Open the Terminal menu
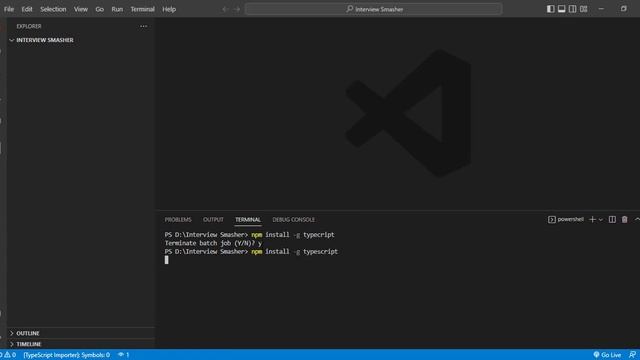The width and height of the screenshot is (640, 360). pyautogui.click(x=142, y=9)
